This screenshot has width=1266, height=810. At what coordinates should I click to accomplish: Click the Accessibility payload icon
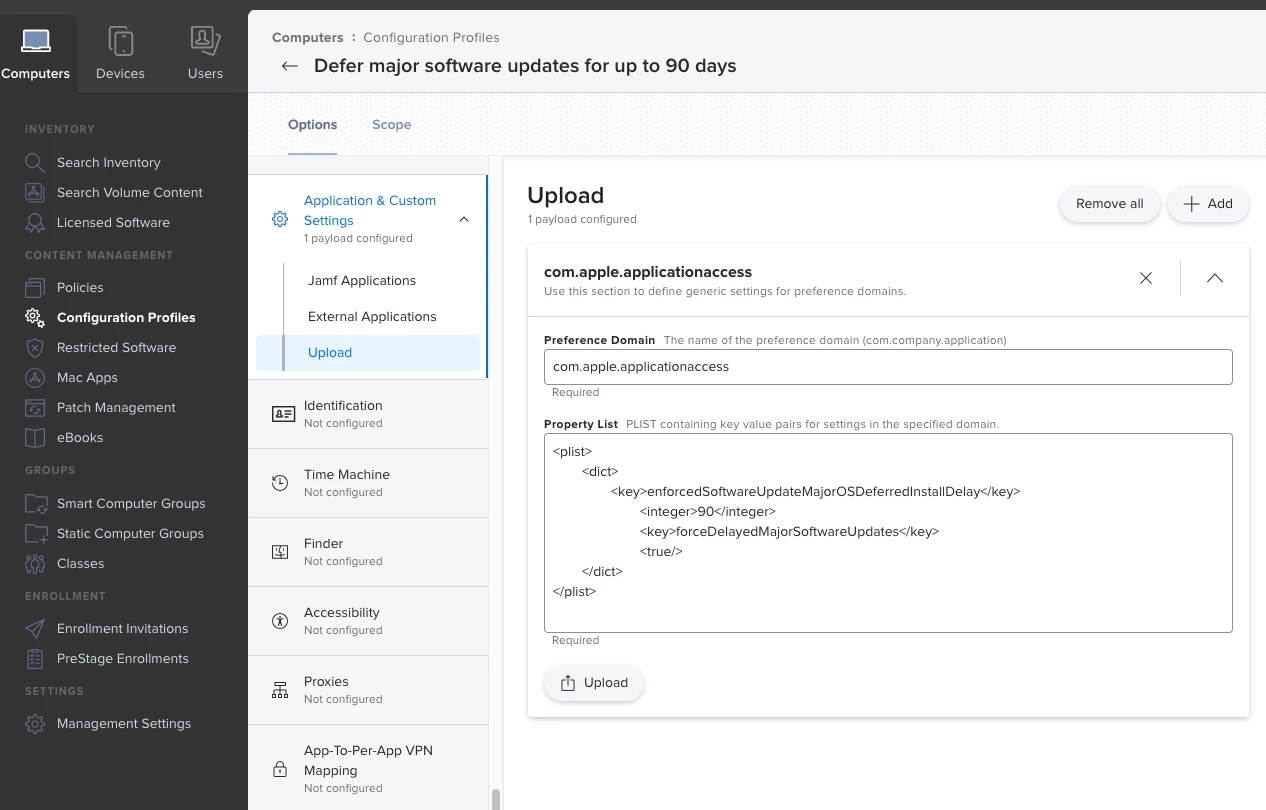[280, 621]
